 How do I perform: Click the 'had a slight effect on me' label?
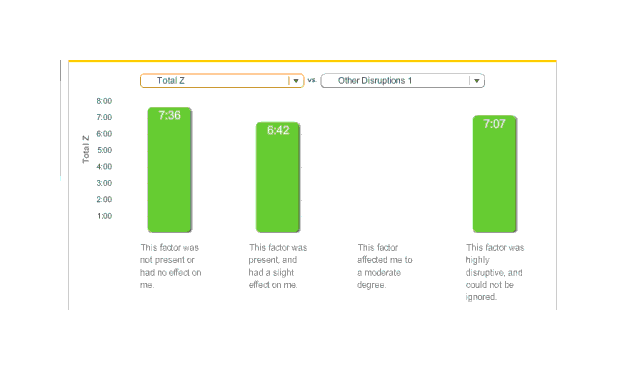pos(278,266)
